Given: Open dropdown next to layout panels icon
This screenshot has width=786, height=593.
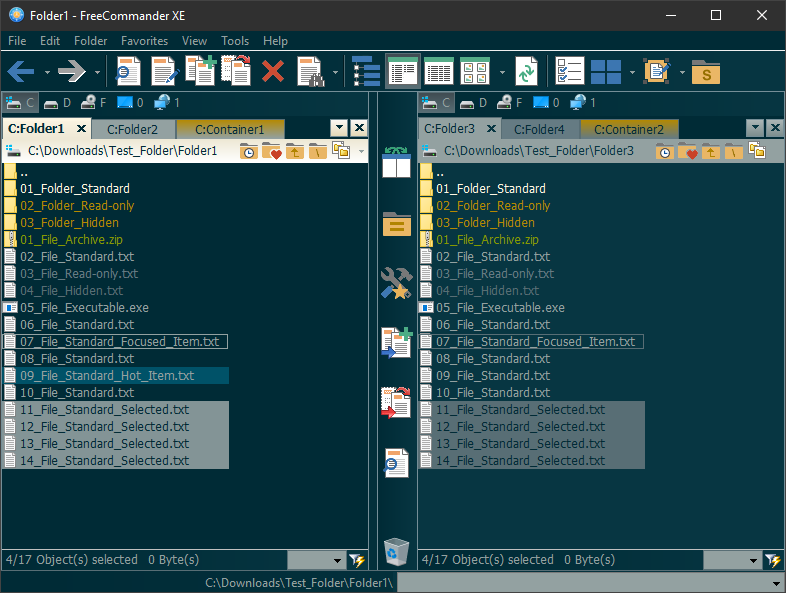Looking at the screenshot, I should (x=632, y=73).
